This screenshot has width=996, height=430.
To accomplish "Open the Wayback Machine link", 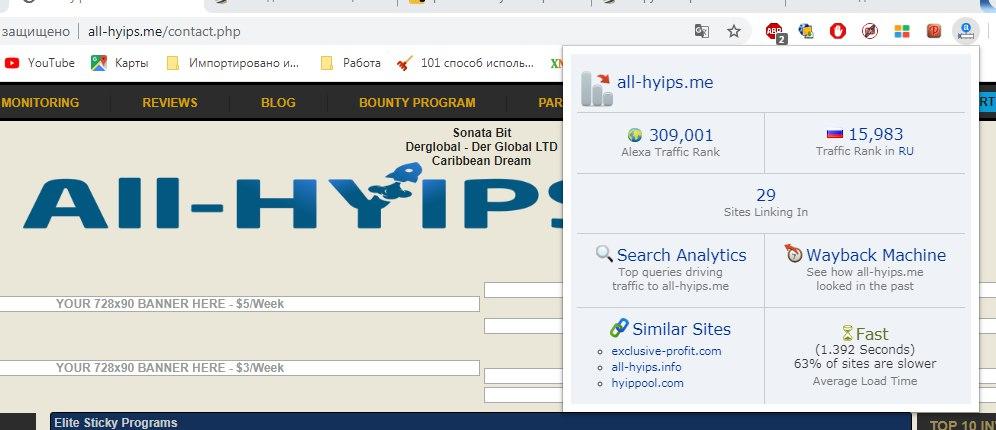I will pyautogui.click(x=876, y=255).
